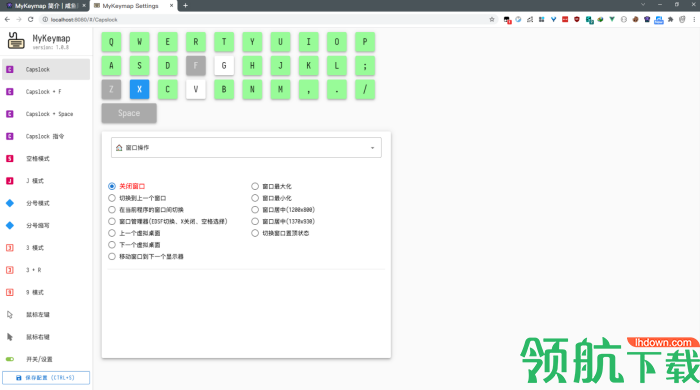
Task: Select 上一个虚拟桌面 radio option
Action: tap(112, 233)
